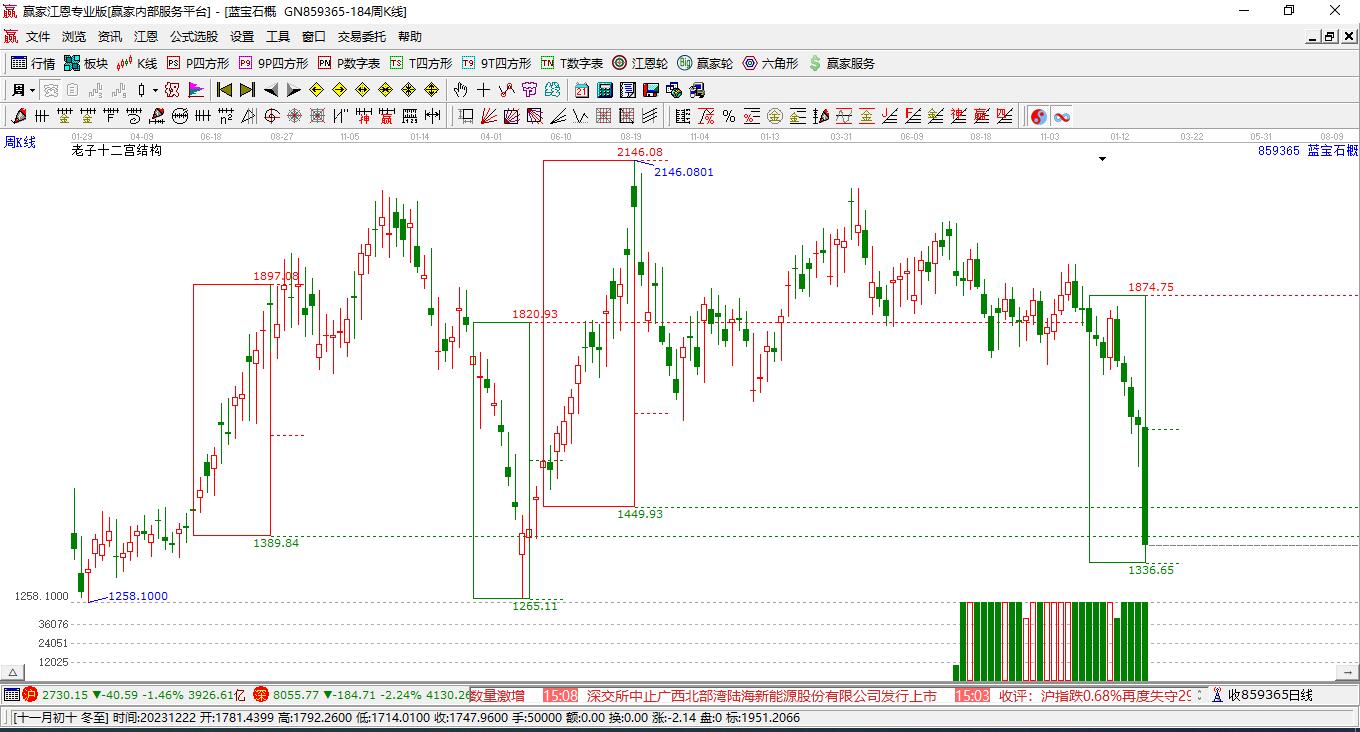Select the red circular target tool

[272, 116]
